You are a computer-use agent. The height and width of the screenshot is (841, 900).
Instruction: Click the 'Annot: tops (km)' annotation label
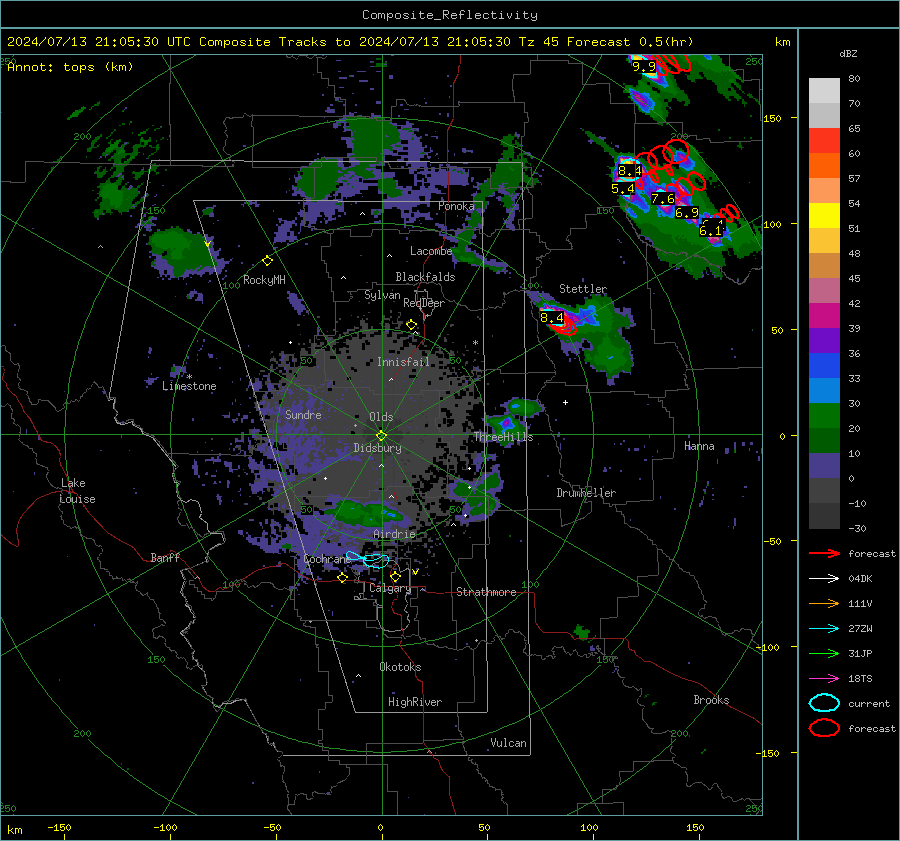70,67
